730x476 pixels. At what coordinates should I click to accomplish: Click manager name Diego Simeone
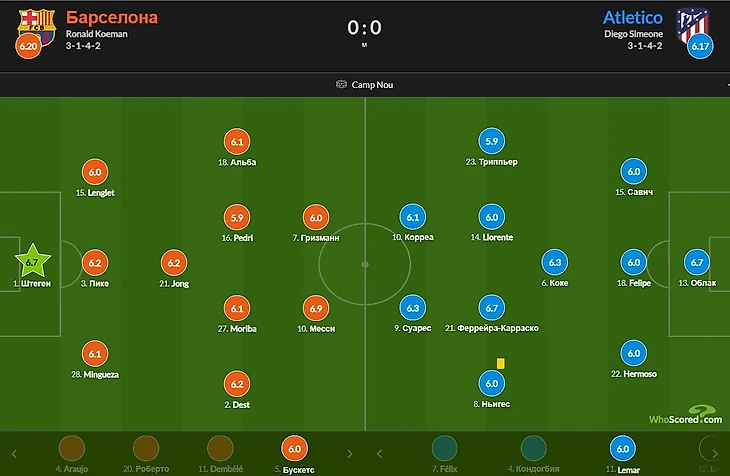click(x=634, y=33)
